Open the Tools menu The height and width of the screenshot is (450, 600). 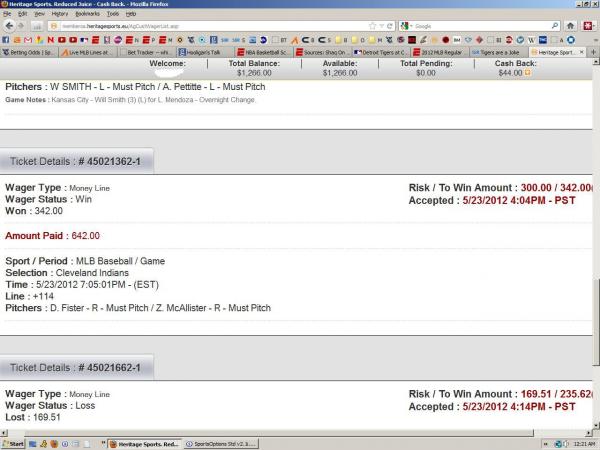pyautogui.click(x=112, y=14)
